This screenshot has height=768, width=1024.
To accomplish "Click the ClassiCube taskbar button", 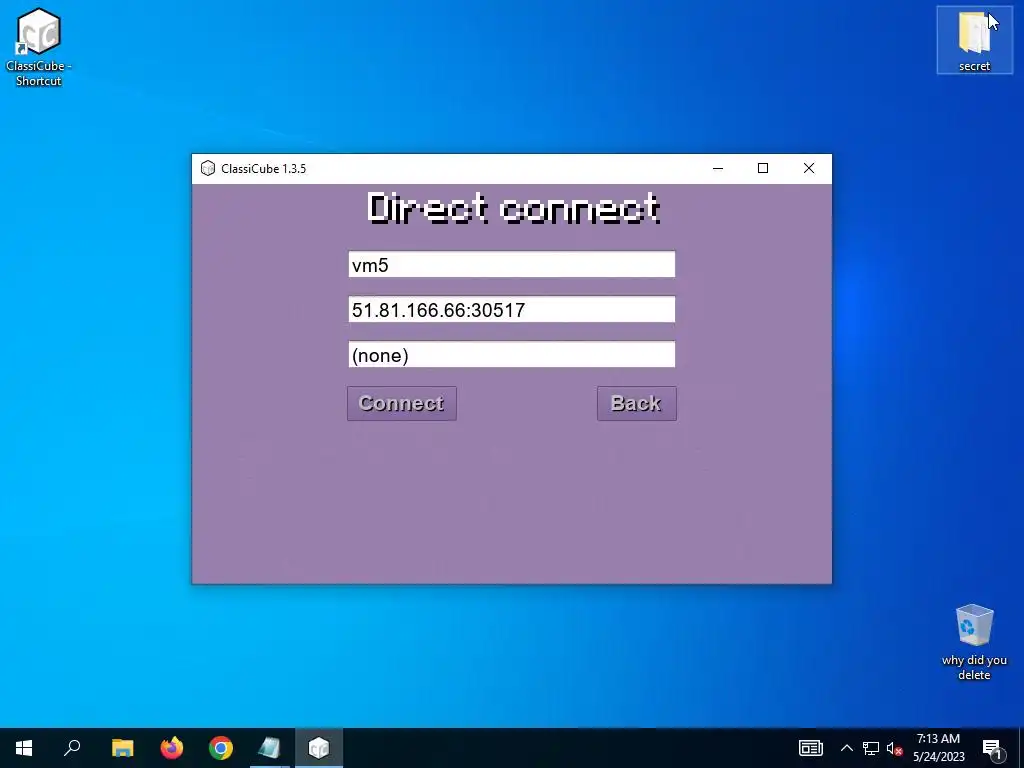I will point(319,748).
